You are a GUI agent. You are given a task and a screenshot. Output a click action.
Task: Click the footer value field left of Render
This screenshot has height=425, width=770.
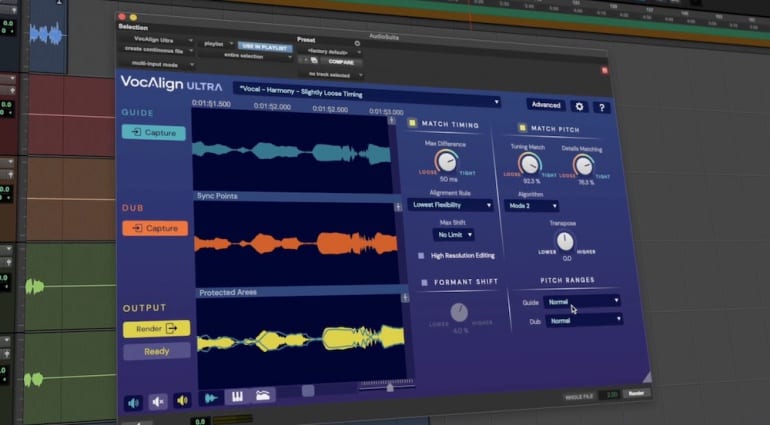click(610, 395)
